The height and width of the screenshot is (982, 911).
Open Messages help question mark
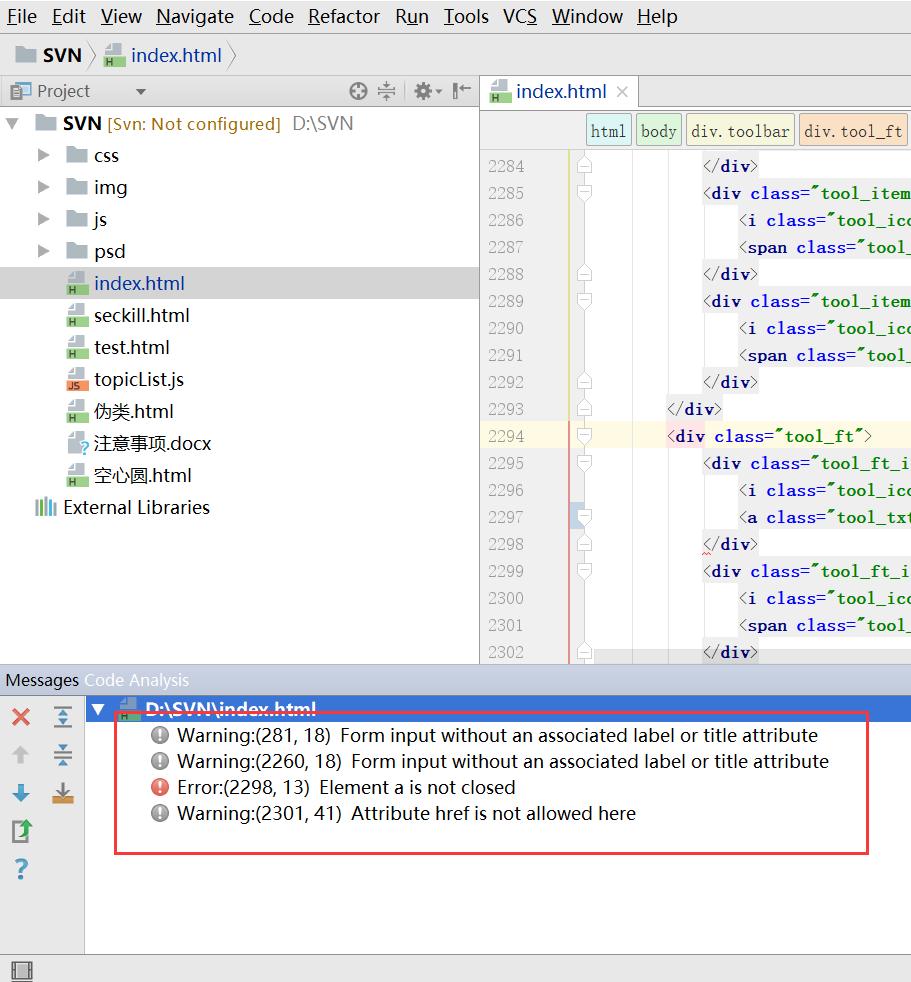[21, 869]
